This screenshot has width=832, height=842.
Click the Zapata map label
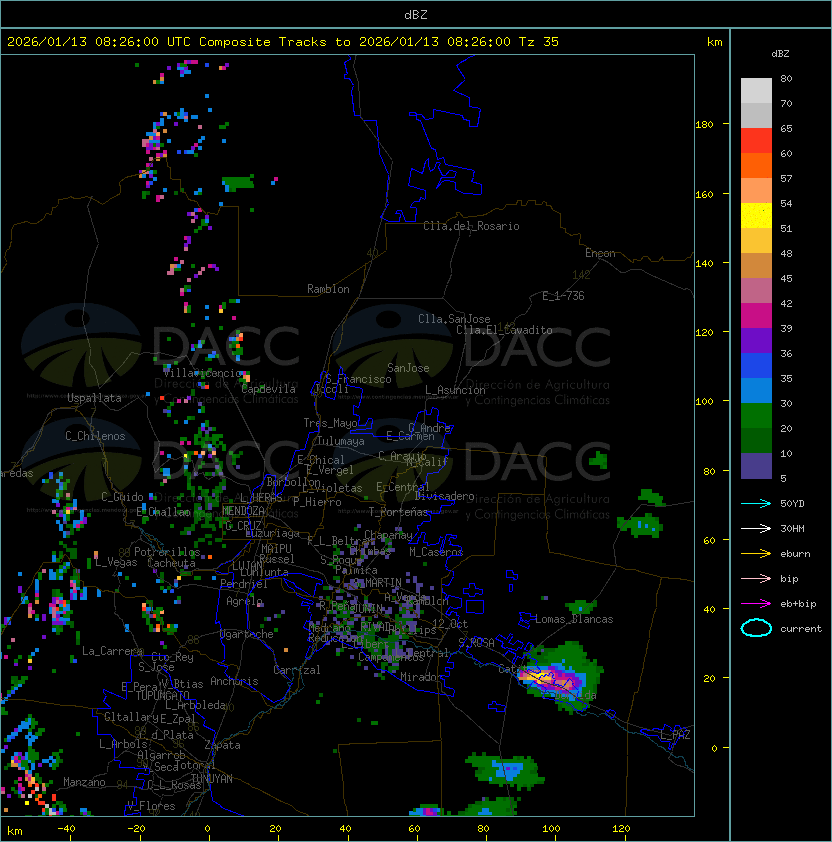tap(222, 745)
